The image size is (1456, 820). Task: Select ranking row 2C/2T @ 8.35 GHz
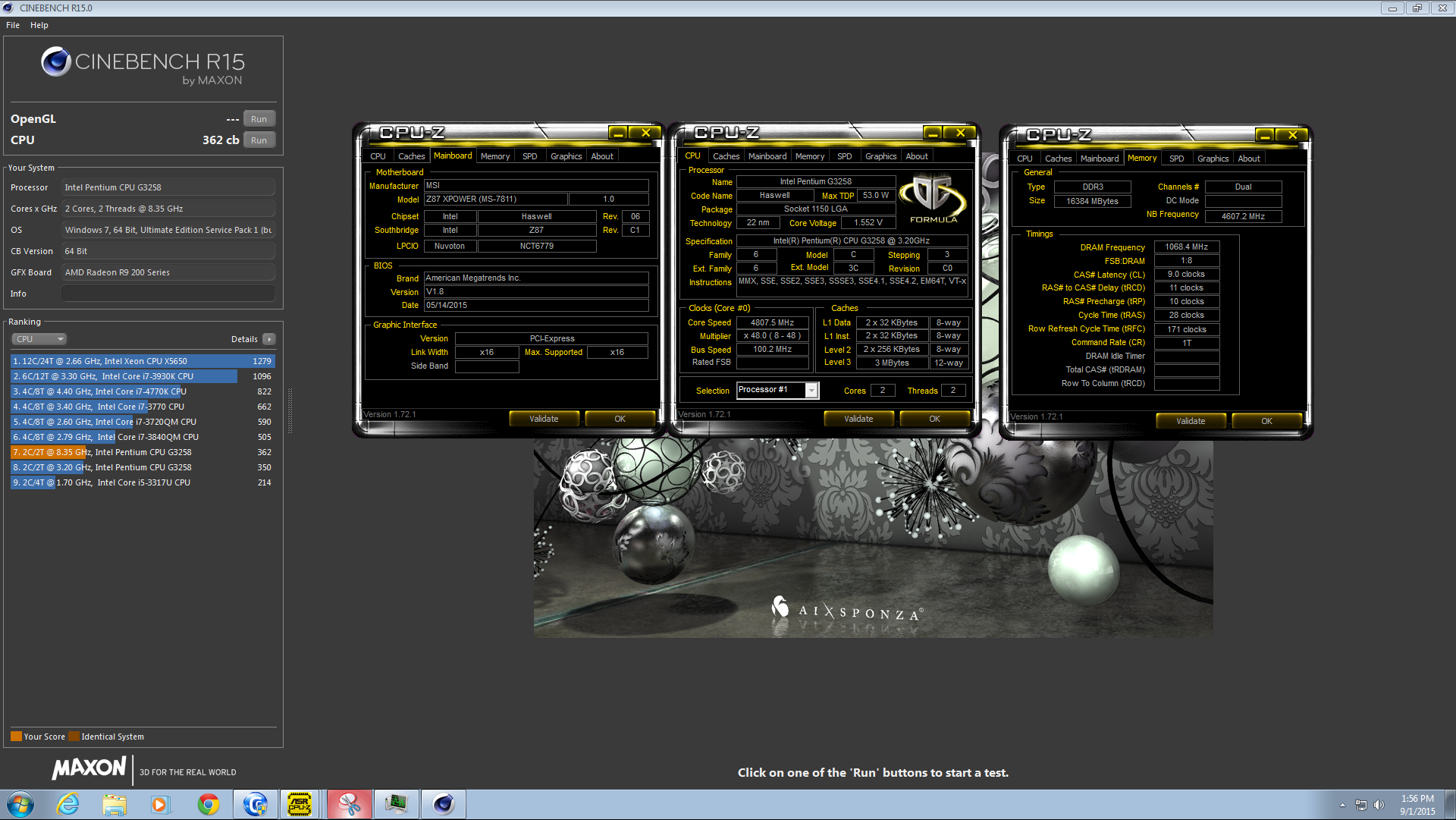[x=143, y=452]
